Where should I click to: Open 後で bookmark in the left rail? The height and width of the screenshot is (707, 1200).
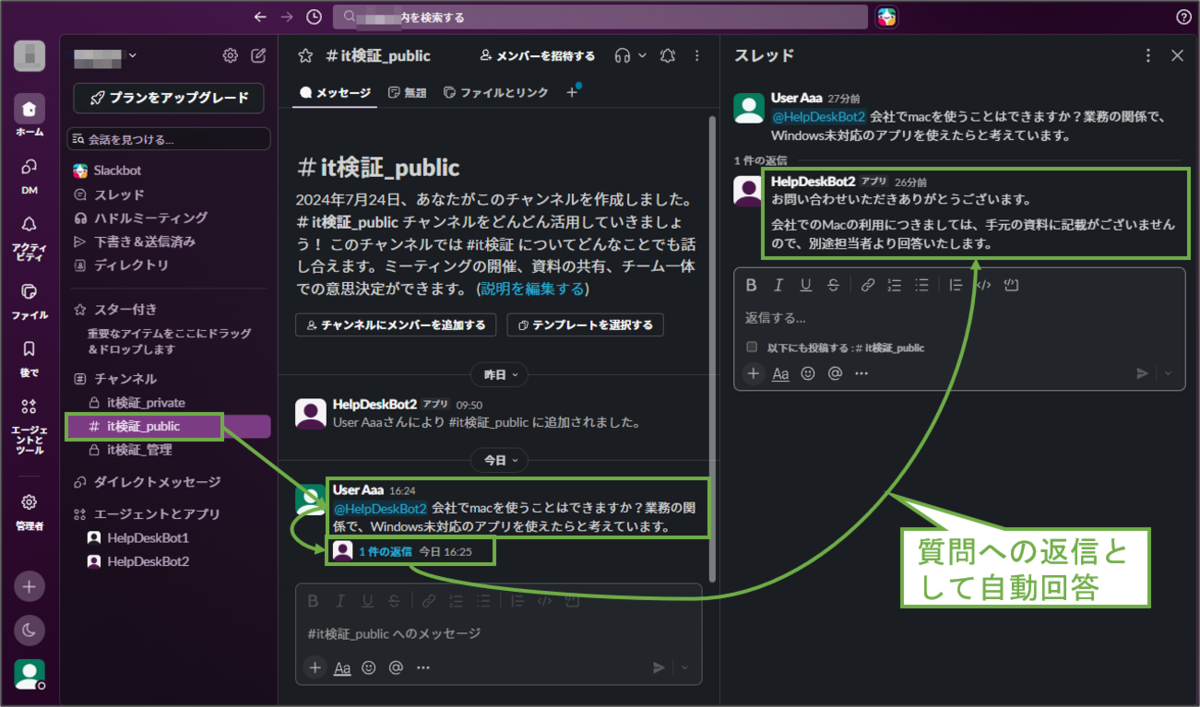pos(29,358)
